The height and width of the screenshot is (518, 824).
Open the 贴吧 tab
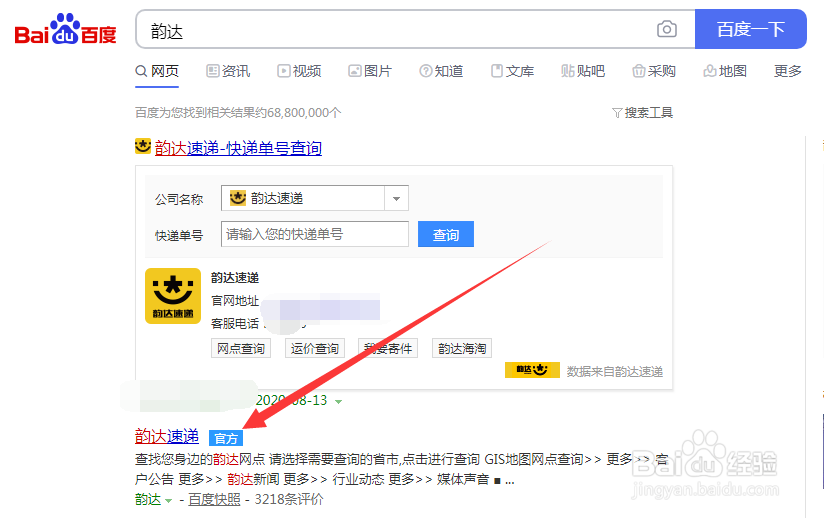(583, 71)
